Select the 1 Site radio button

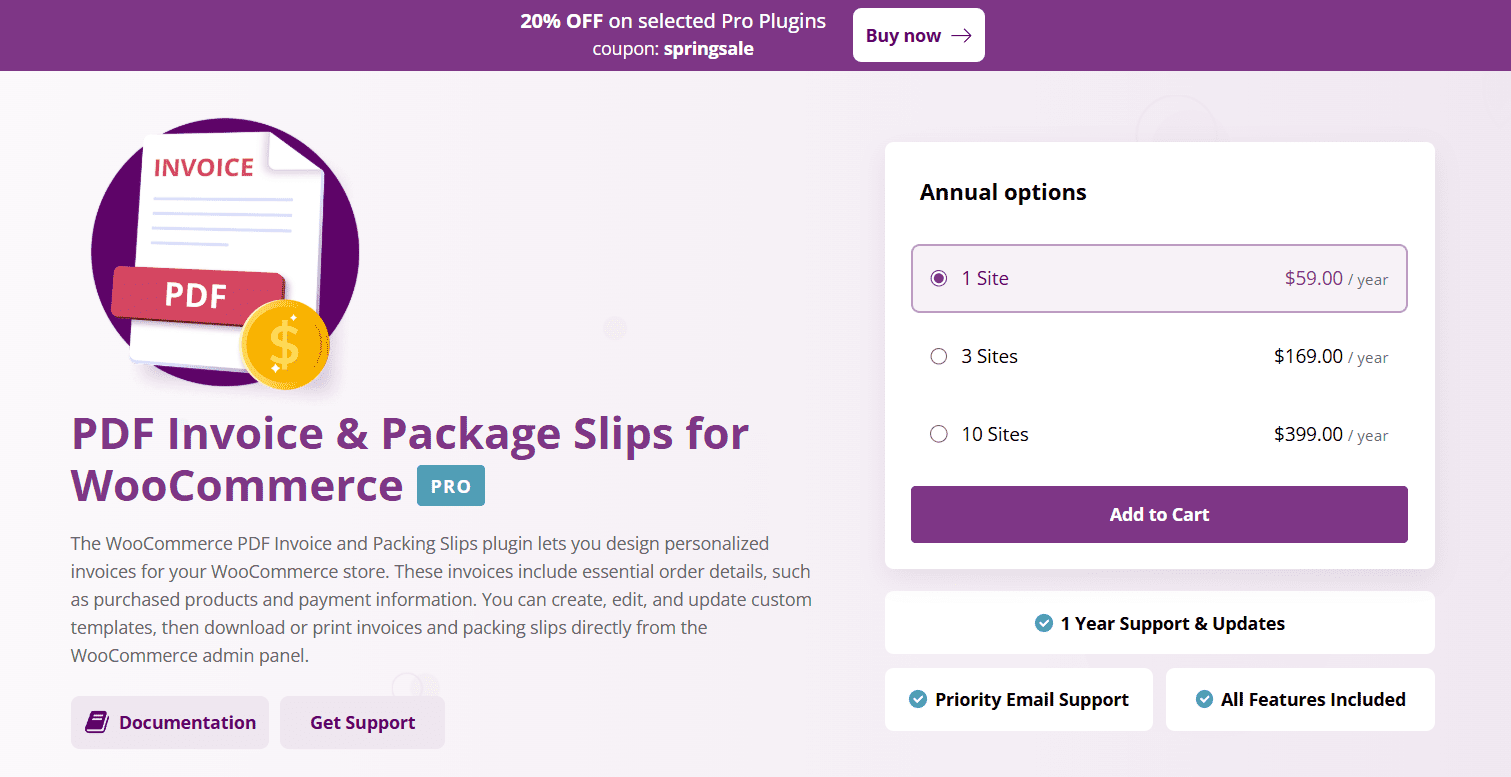coord(939,278)
